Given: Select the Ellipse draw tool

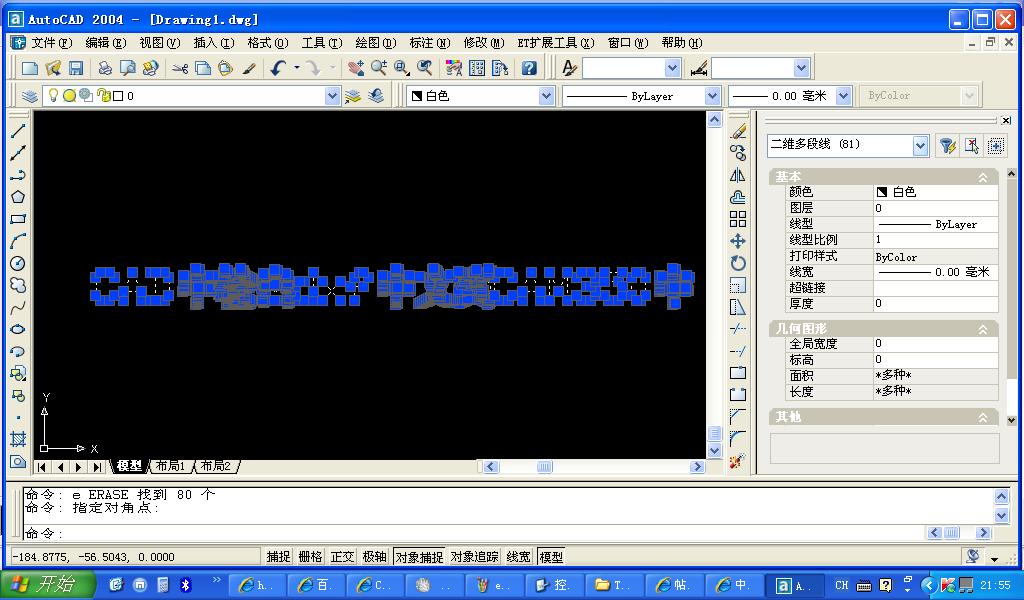Looking at the screenshot, I should tap(18, 329).
